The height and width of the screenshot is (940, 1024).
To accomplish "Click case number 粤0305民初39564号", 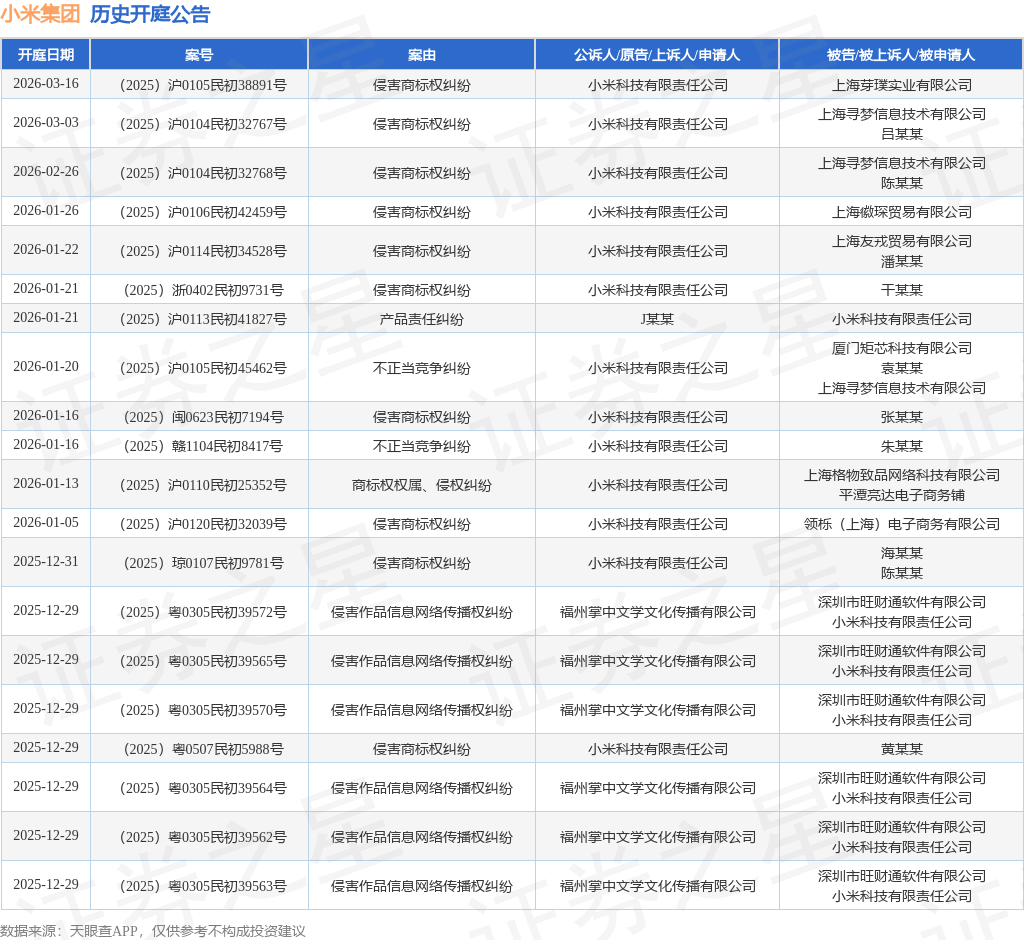I will point(227,788).
